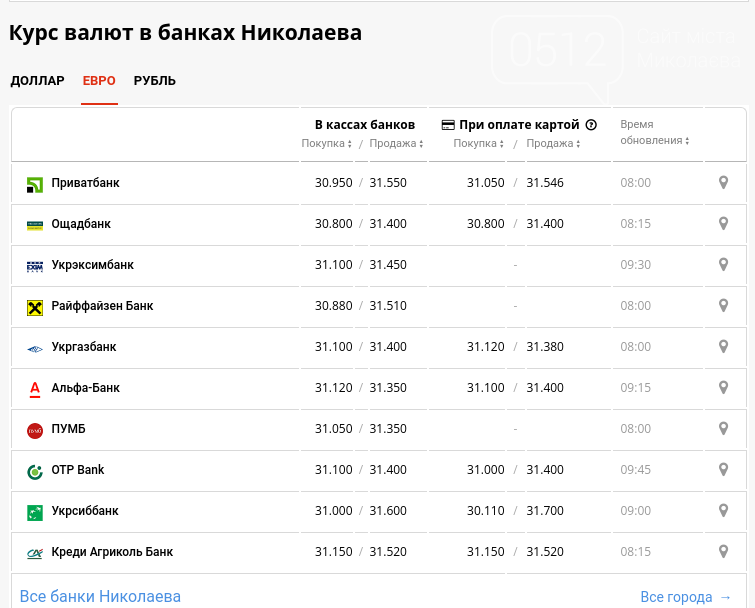Sort by cash desk Покупка rate

tap(326, 143)
